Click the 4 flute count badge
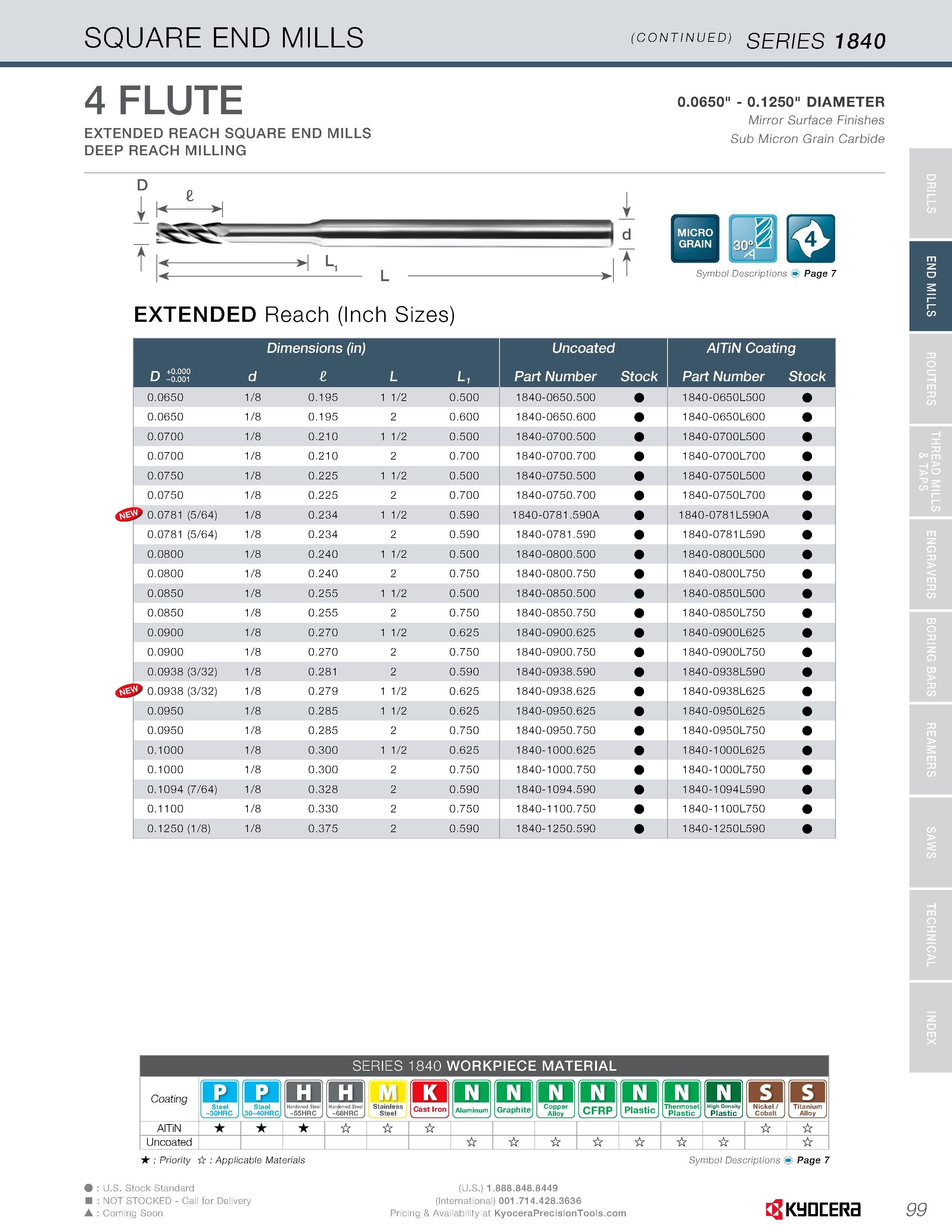The image size is (952, 1232). [x=811, y=238]
